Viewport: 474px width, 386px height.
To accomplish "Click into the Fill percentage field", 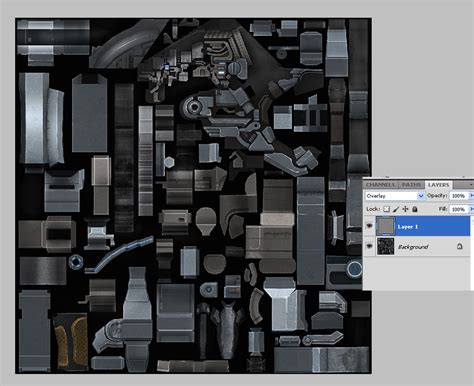I will [459, 209].
